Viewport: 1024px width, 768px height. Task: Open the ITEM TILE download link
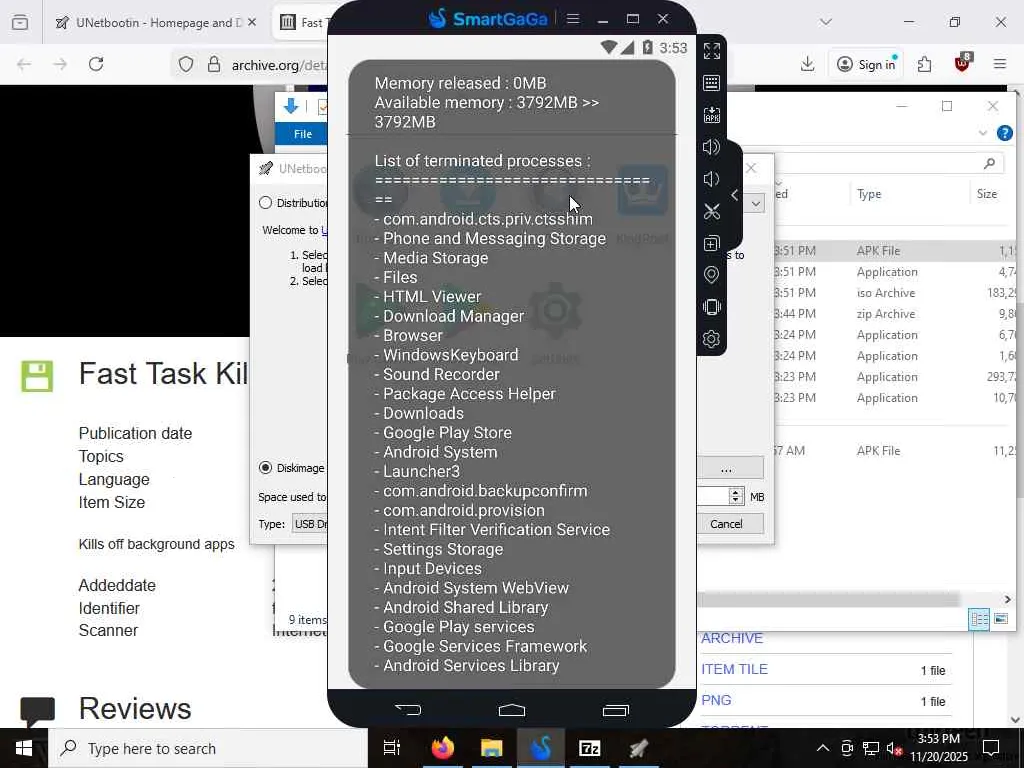pos(734,669)
